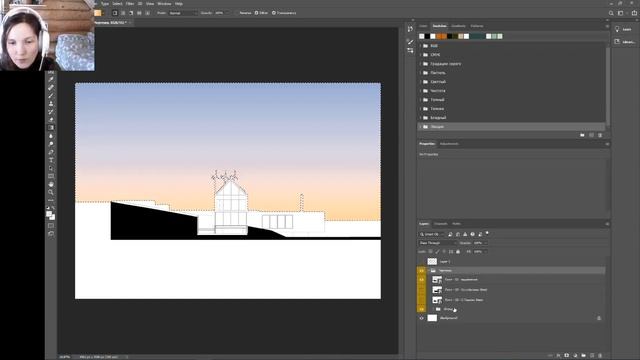Select the Horizontal Type tool
Viewport: 640px width, 360px height.
click(51, 160)
